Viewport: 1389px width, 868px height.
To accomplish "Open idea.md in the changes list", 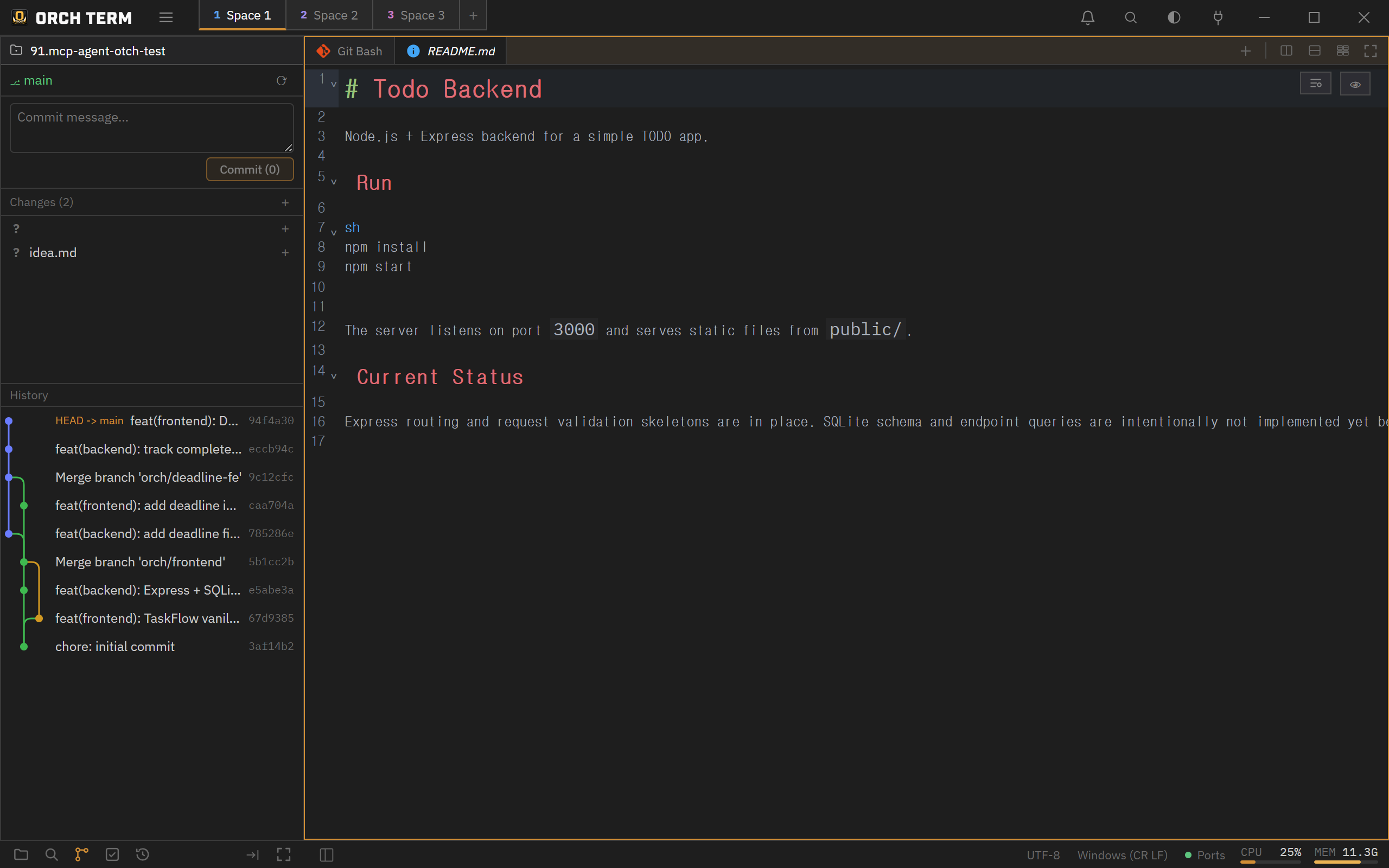I will point(53,253).
